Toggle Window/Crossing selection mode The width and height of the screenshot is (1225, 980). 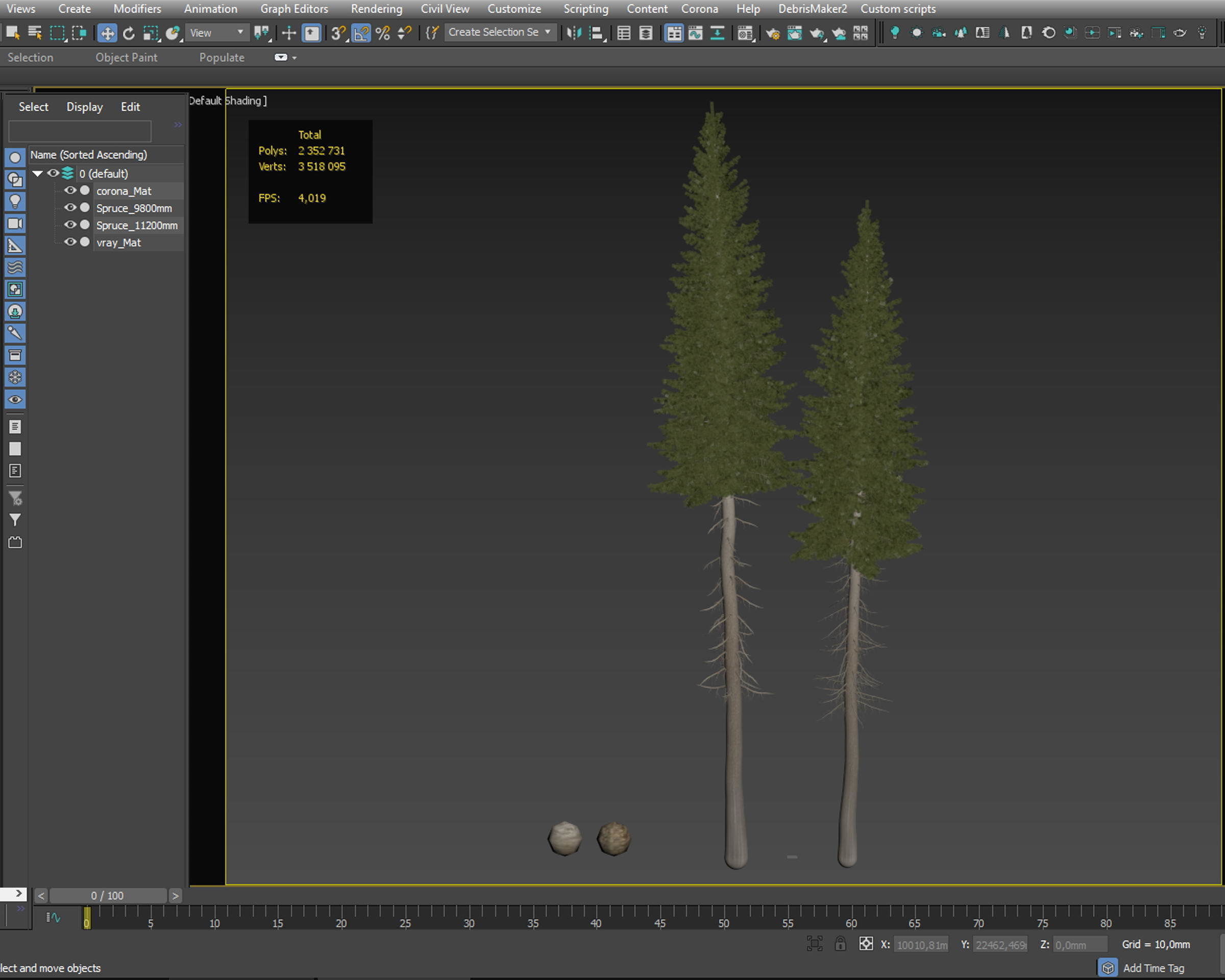tap(80, 33)
